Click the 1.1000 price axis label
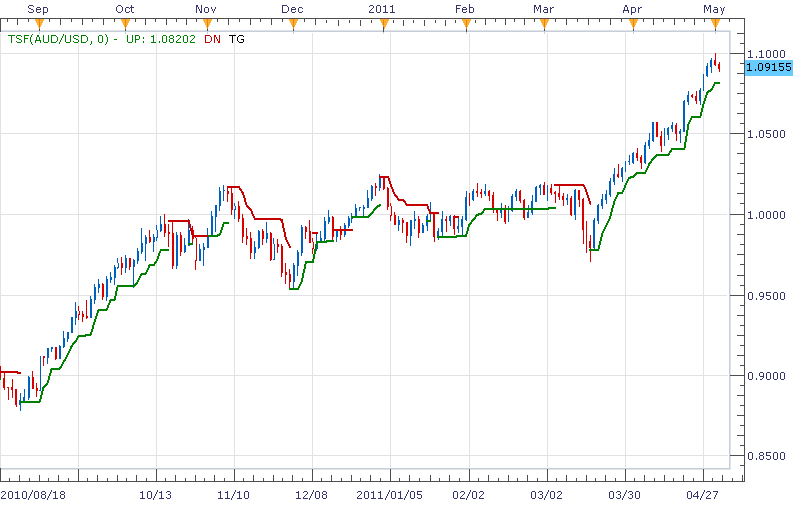The image size is (801, 506). tap(766, 54)
